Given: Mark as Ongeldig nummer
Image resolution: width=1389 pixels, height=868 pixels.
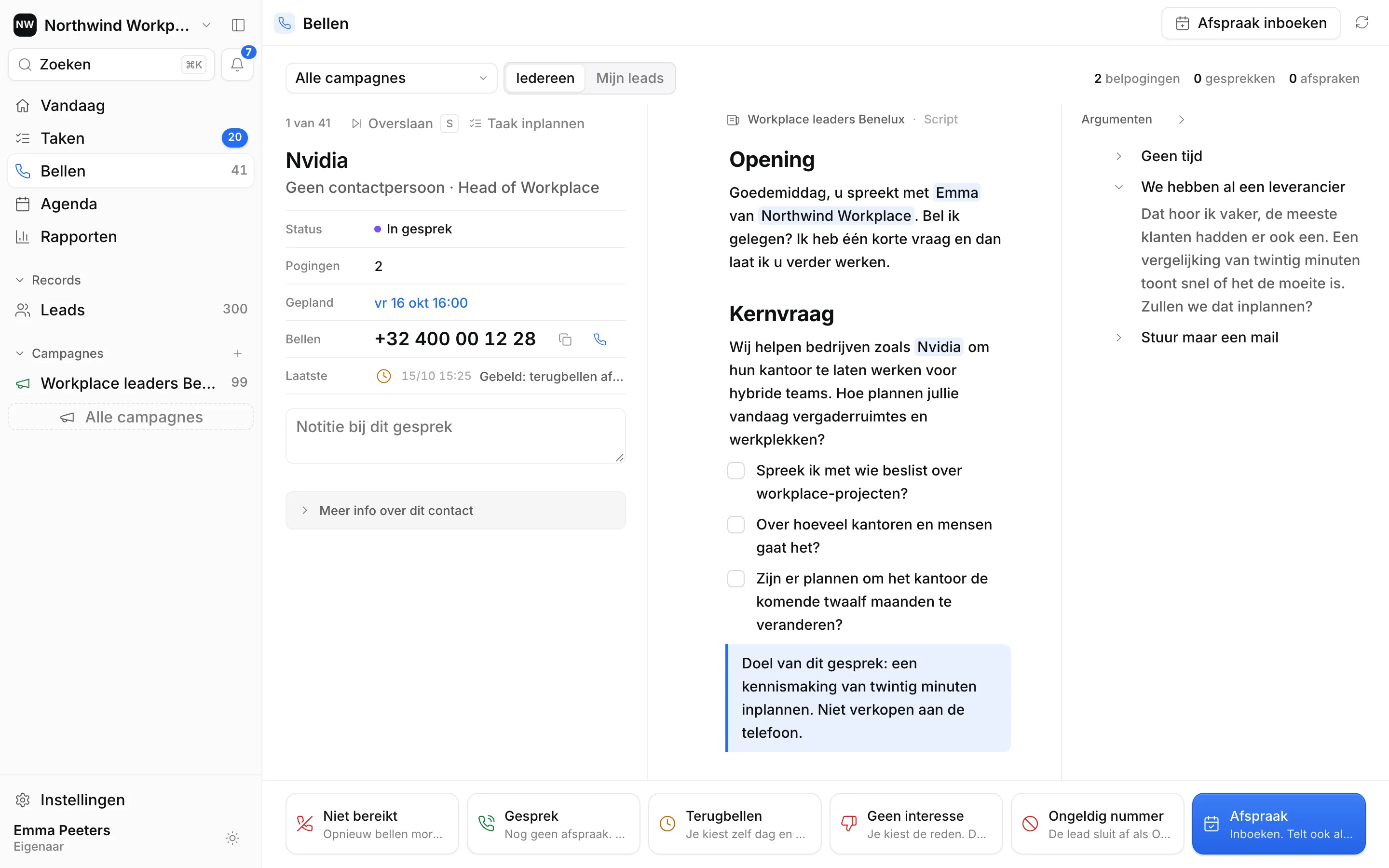Looking at the screenshot, I should coord(1097,824).
